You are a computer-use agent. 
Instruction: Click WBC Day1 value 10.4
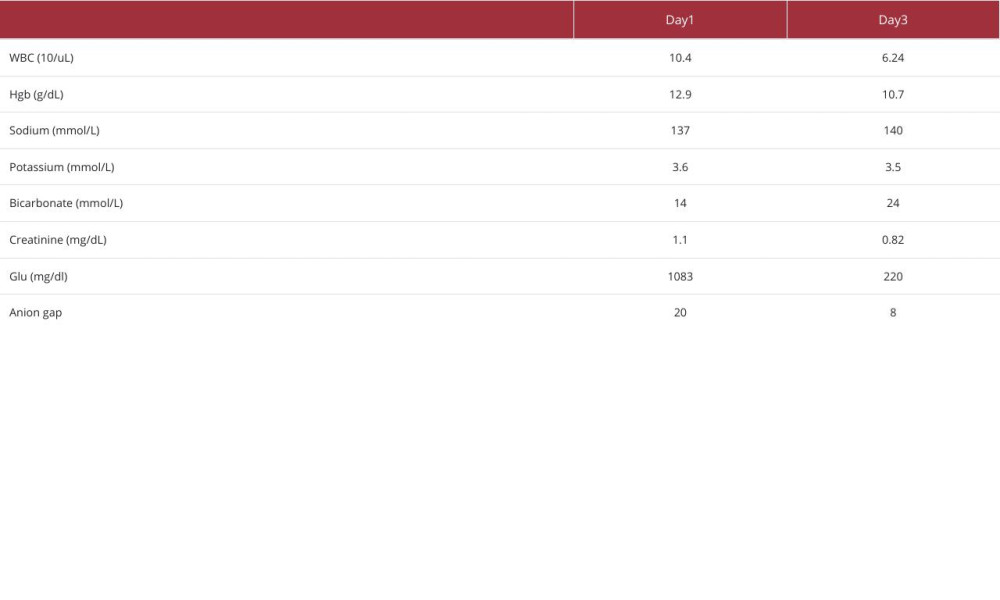(680, 58)
